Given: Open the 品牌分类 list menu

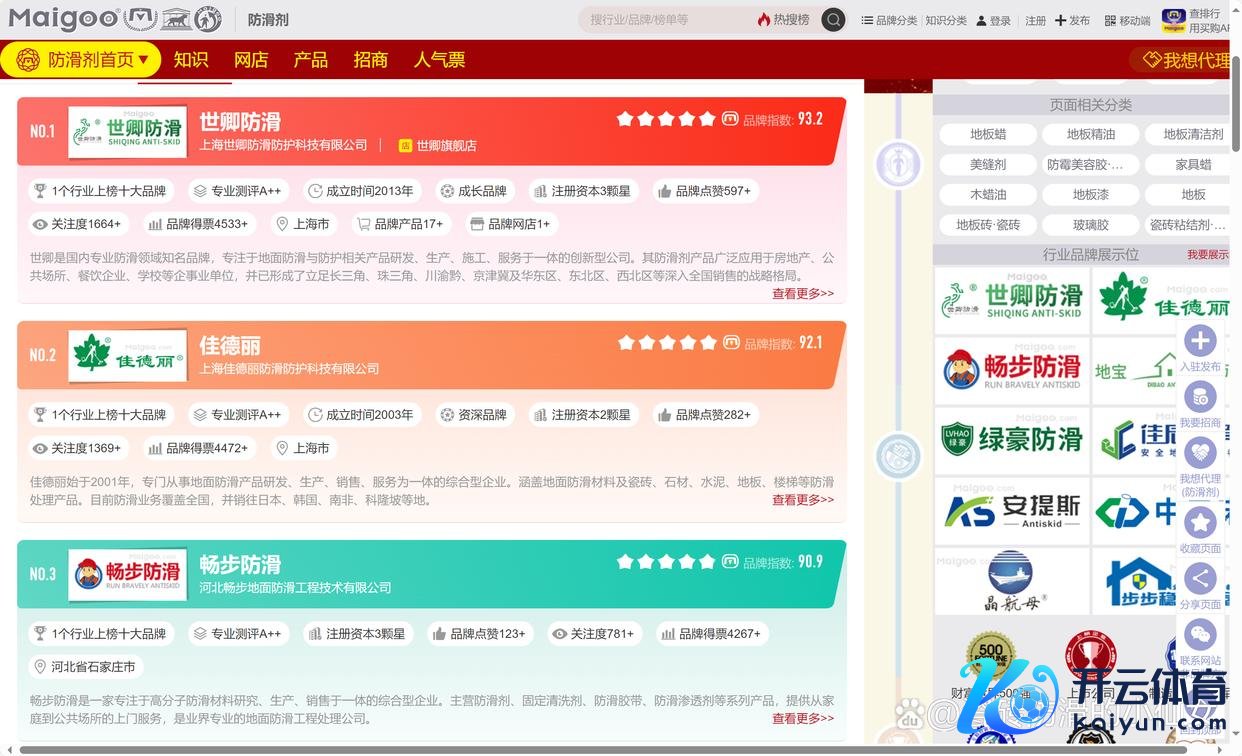Looking at the screenshot, I should (867, 20).
